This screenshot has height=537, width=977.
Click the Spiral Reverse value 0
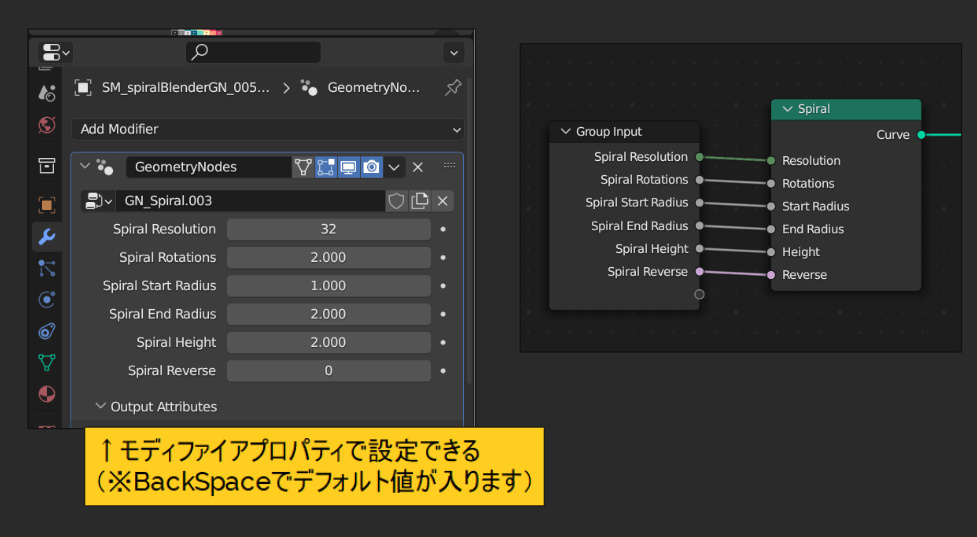point(328,371)
